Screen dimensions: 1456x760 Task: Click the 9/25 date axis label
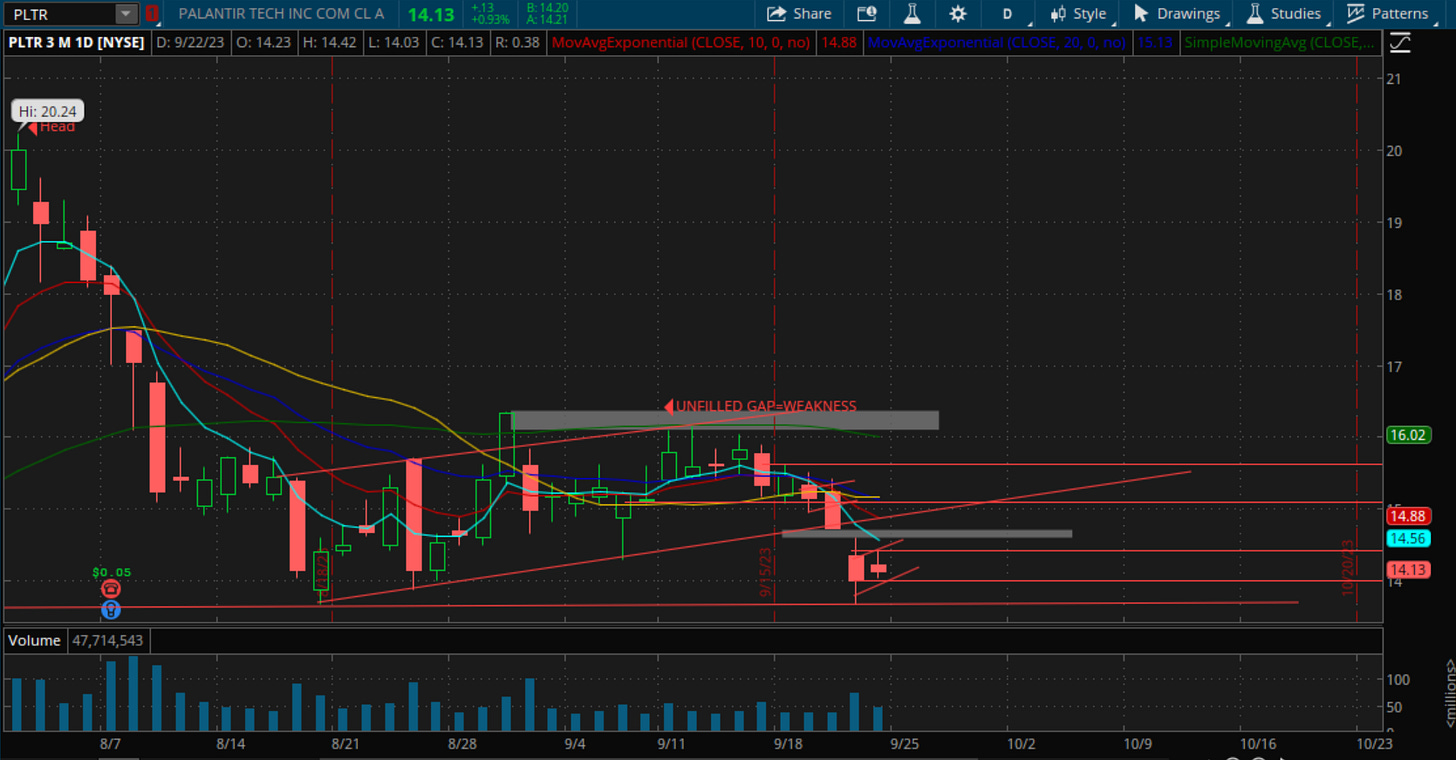point(905,745)
